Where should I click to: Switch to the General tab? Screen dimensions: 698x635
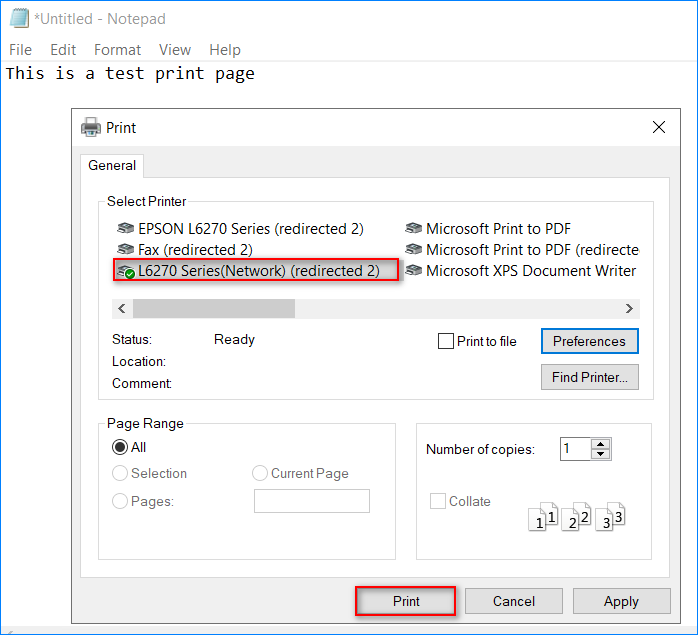click(x=112, y=166)
